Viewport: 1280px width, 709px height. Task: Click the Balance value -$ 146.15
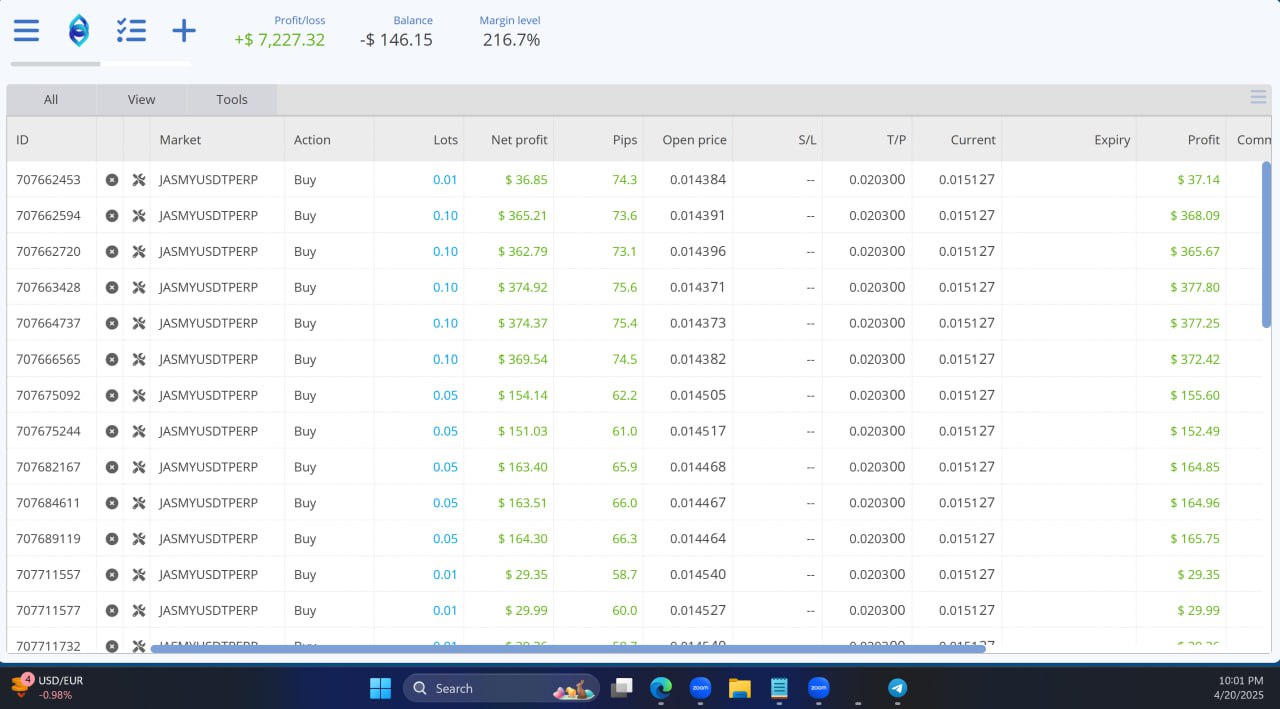(x=396, y=40)
